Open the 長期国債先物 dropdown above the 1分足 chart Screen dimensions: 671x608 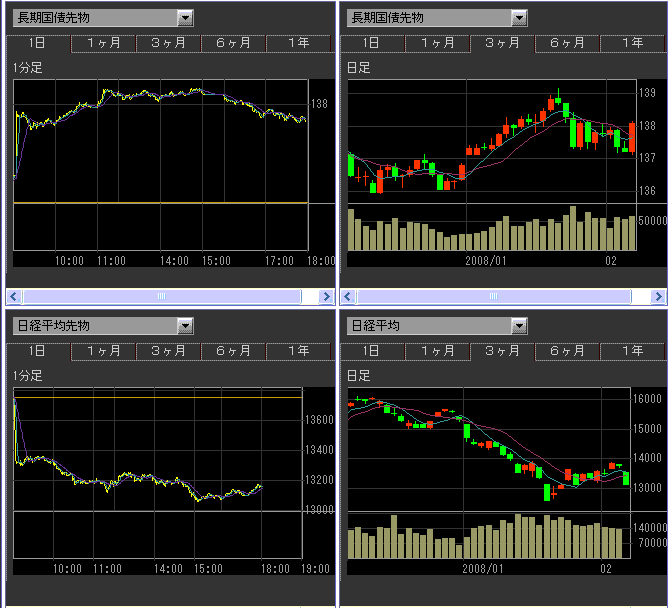[x=185, y=18]
